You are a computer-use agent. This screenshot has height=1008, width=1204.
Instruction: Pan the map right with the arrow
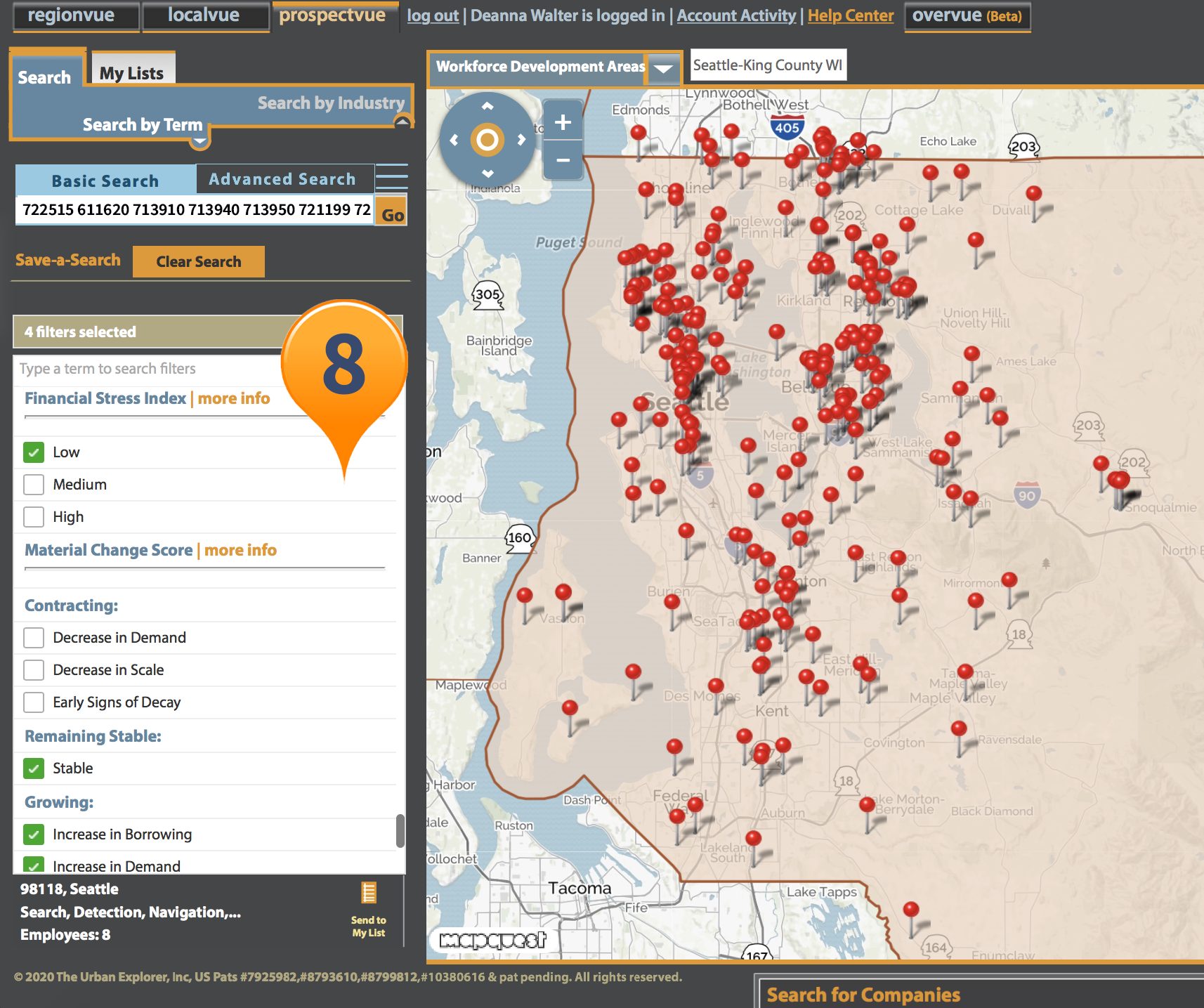pos(521,140)
